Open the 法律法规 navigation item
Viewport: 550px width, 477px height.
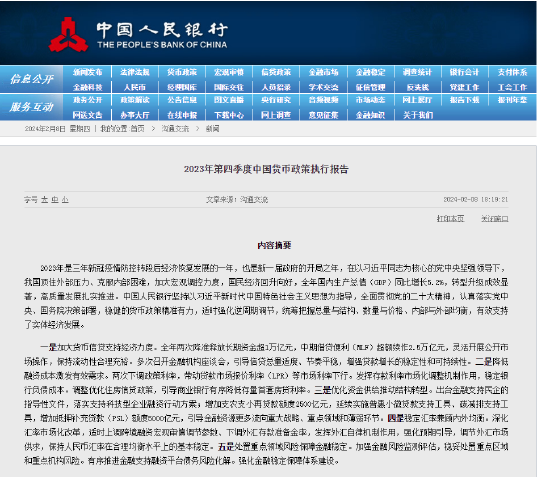coord(135,72)
